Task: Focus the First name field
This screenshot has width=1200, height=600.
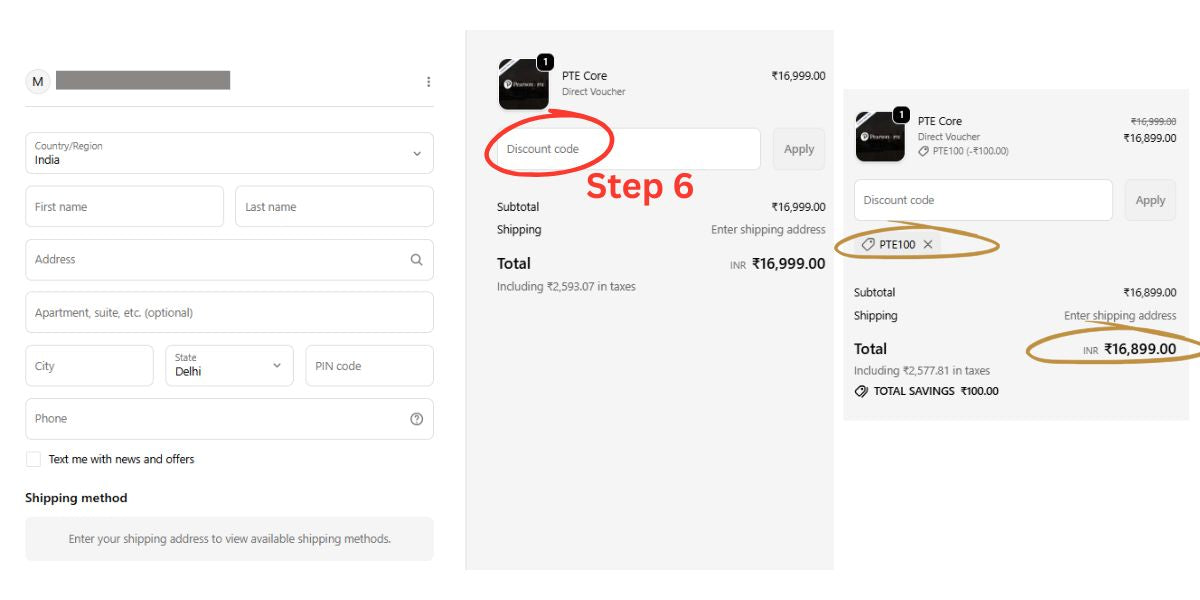Action: [x=124, y=207]
